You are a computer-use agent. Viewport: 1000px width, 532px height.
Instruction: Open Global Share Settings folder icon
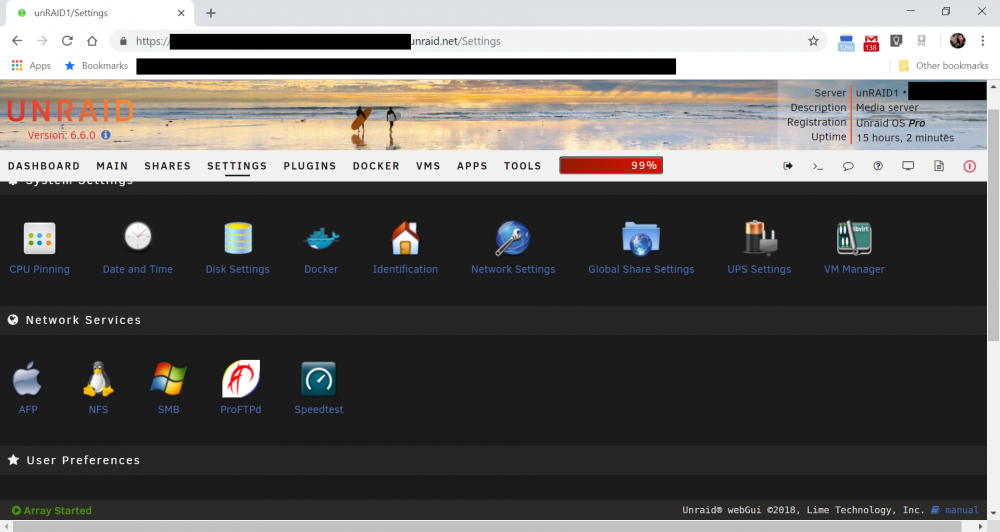tap(641, 239)
